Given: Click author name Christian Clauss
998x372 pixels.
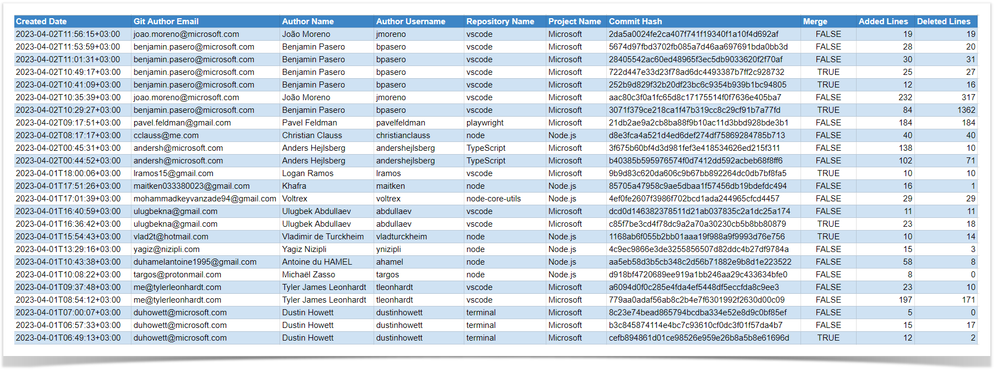Looking at the screenshot, I should (x=313, y=135).
